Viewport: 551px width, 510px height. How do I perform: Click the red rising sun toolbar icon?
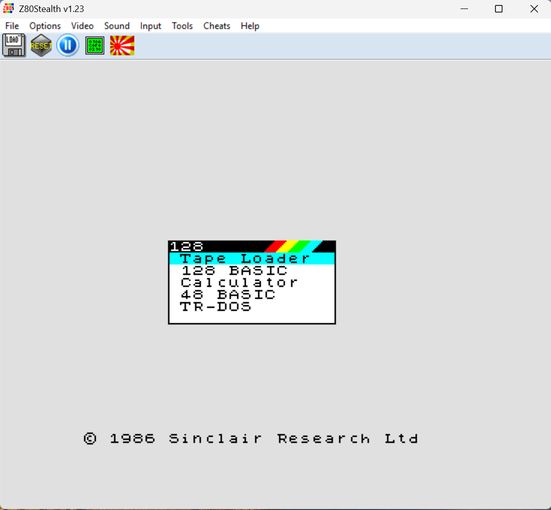[x=122, y=45]
